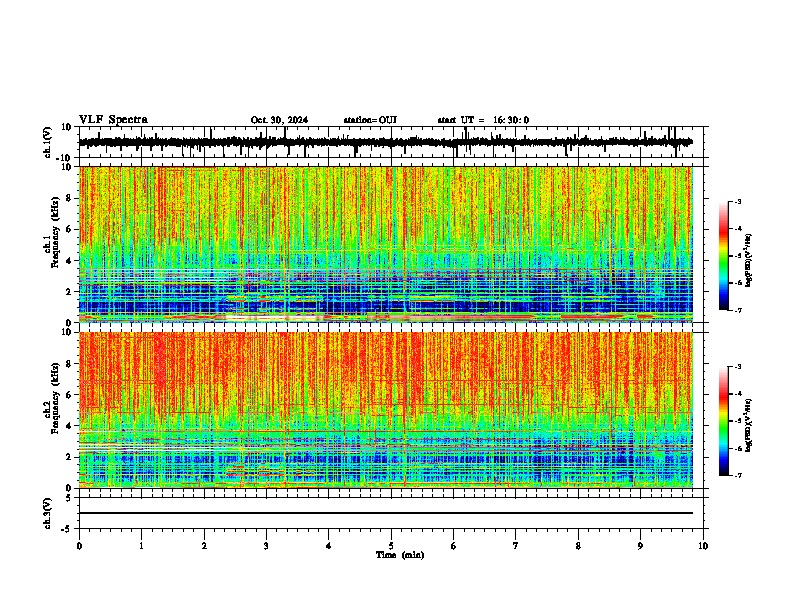Screen dimensions: 792x612
Task: Click the log(PSD) label beside ch.2 color scale
Action: coord(748,425)
